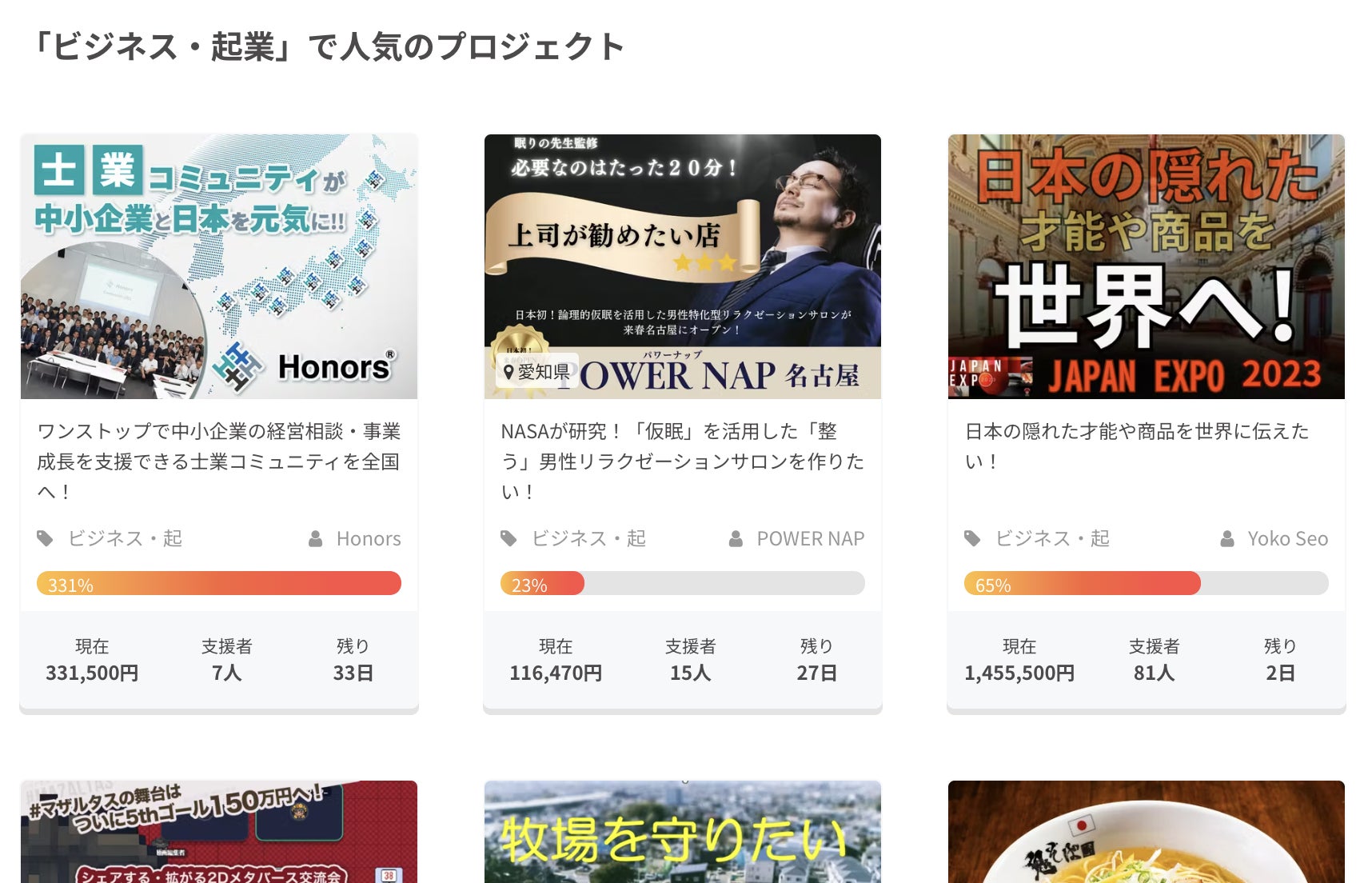Image resolution: width=1372 pixels, height=883 pixels.
Task: Open the JAPAN EXPO 2023 project image
Action: (1147, 266)
